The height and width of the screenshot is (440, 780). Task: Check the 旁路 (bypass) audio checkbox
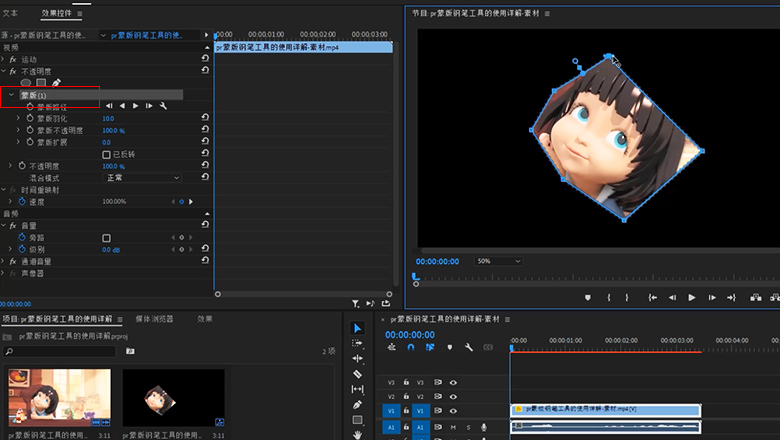click(106, 238)
